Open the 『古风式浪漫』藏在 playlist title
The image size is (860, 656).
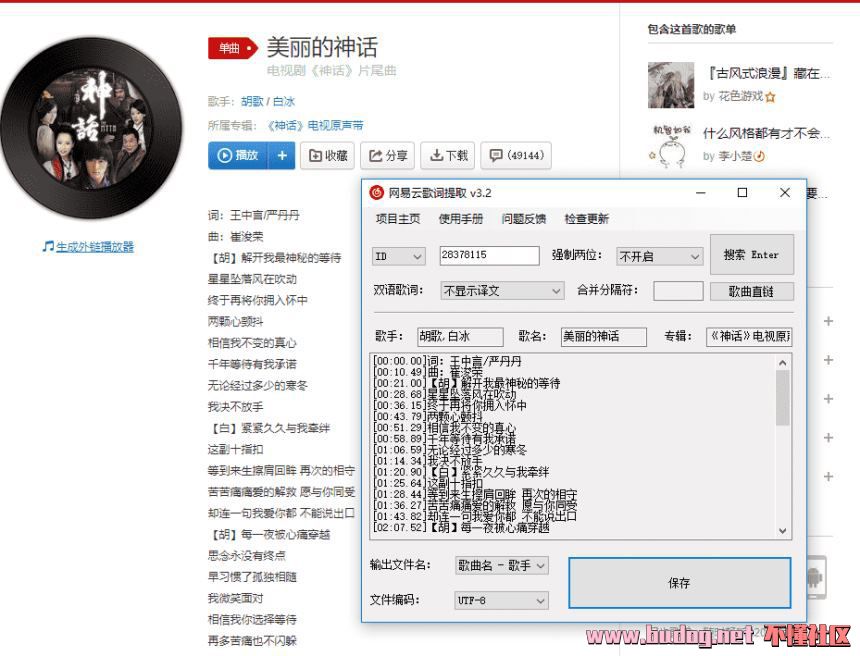767,73
